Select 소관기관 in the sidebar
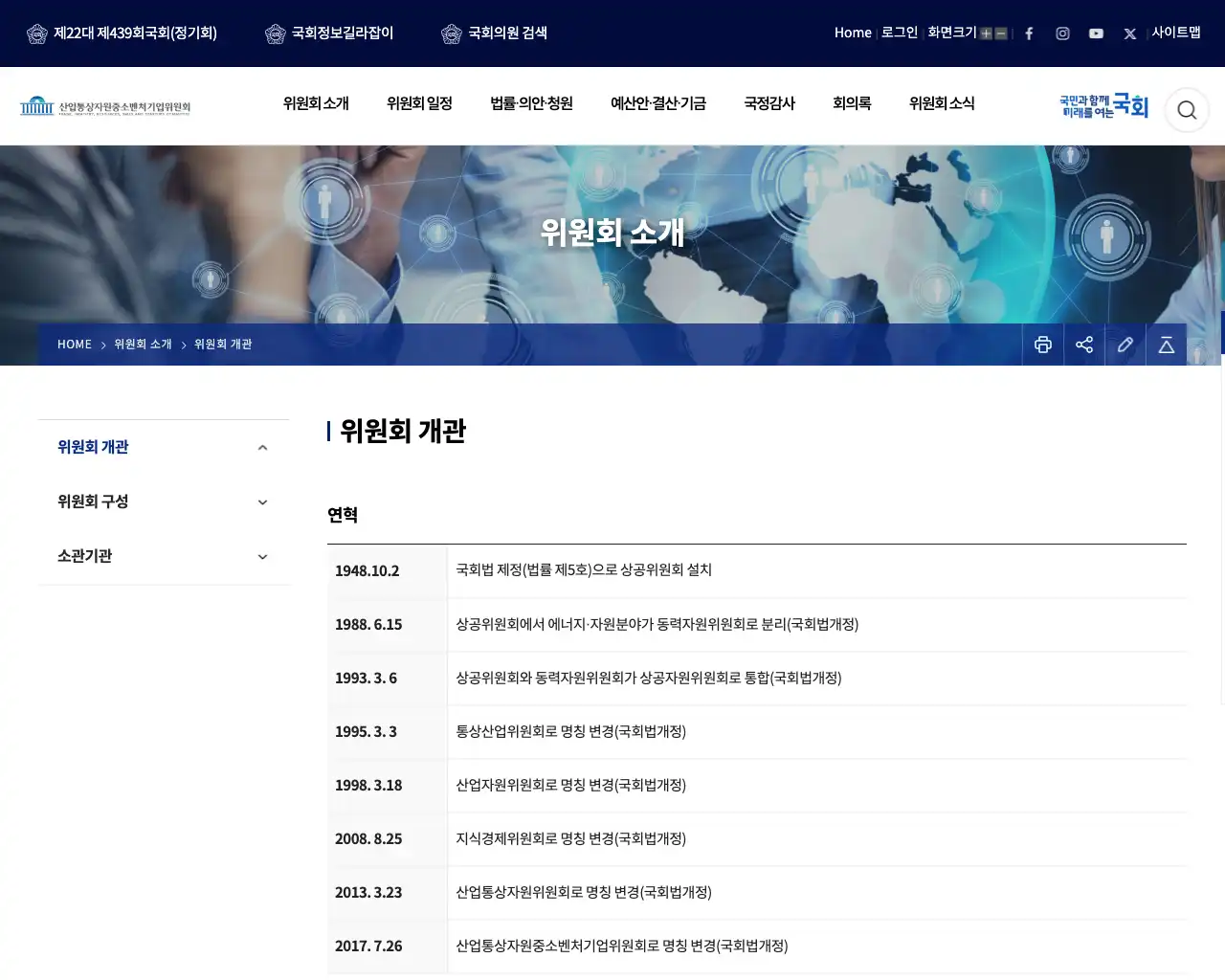1225x980 pixels. 85,556
